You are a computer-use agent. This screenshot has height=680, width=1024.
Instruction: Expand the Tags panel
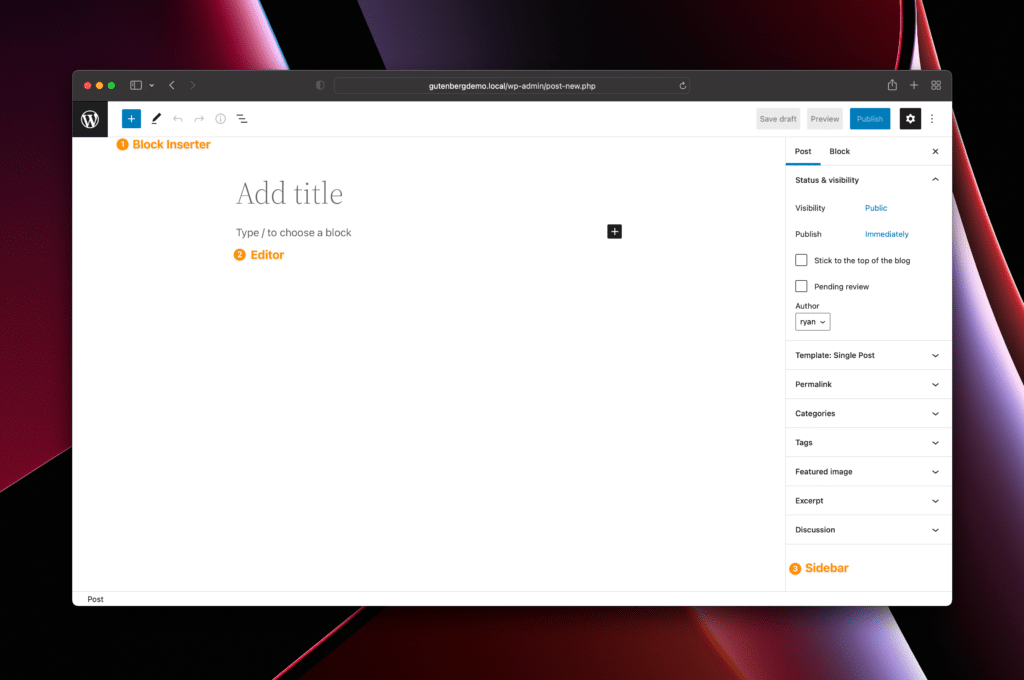click(x=867, y=442)
